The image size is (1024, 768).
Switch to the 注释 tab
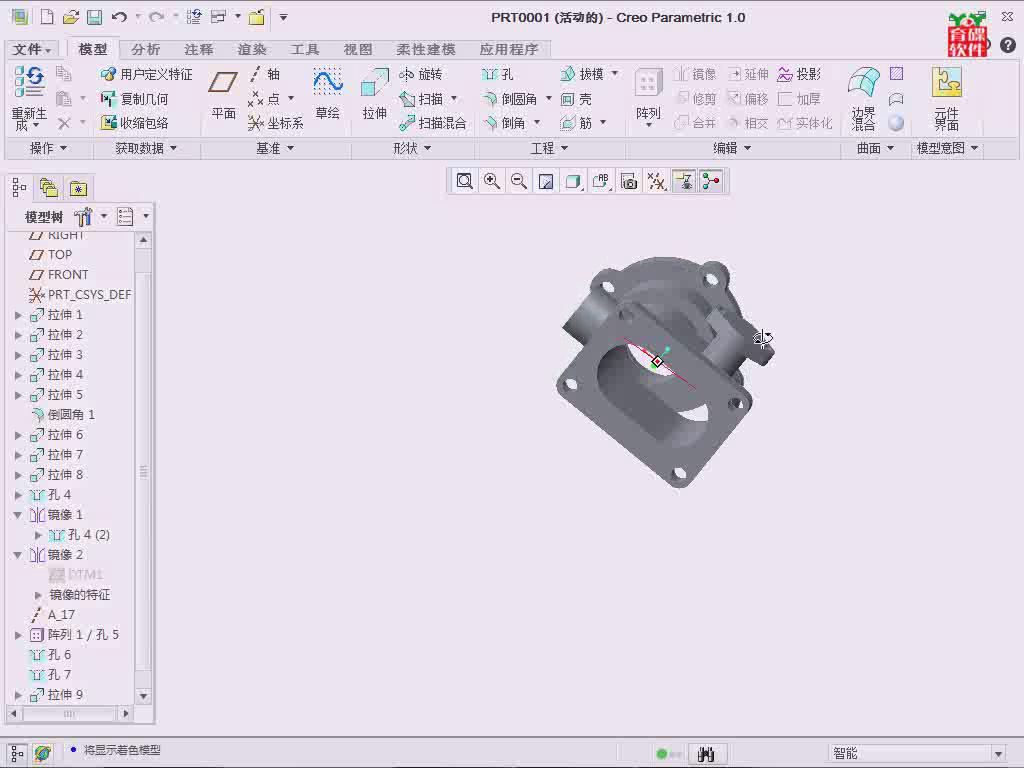[199, 49]
